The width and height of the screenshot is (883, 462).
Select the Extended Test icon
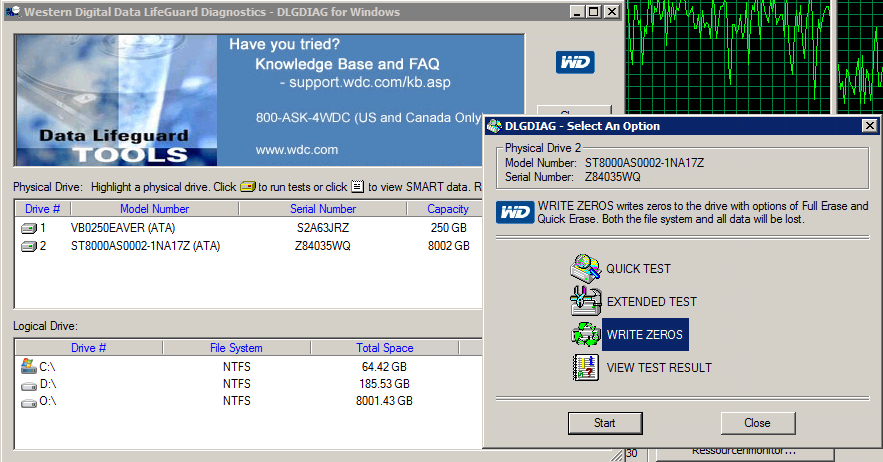586,301
